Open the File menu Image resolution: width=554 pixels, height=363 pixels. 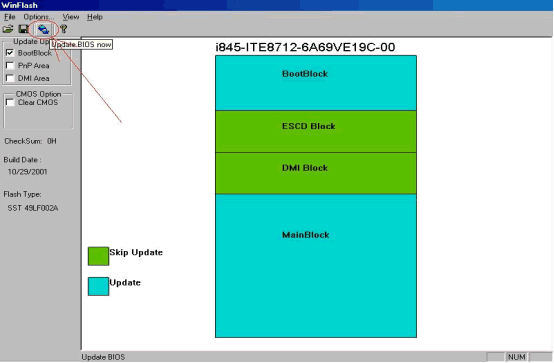(x=10, y=17)
